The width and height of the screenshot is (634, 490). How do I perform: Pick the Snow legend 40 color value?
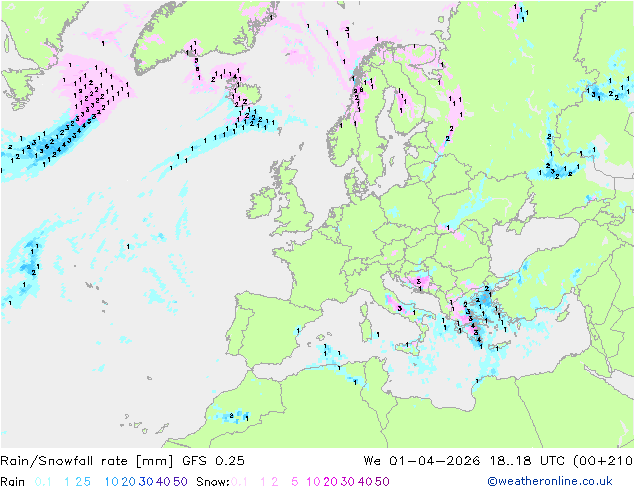365,482
